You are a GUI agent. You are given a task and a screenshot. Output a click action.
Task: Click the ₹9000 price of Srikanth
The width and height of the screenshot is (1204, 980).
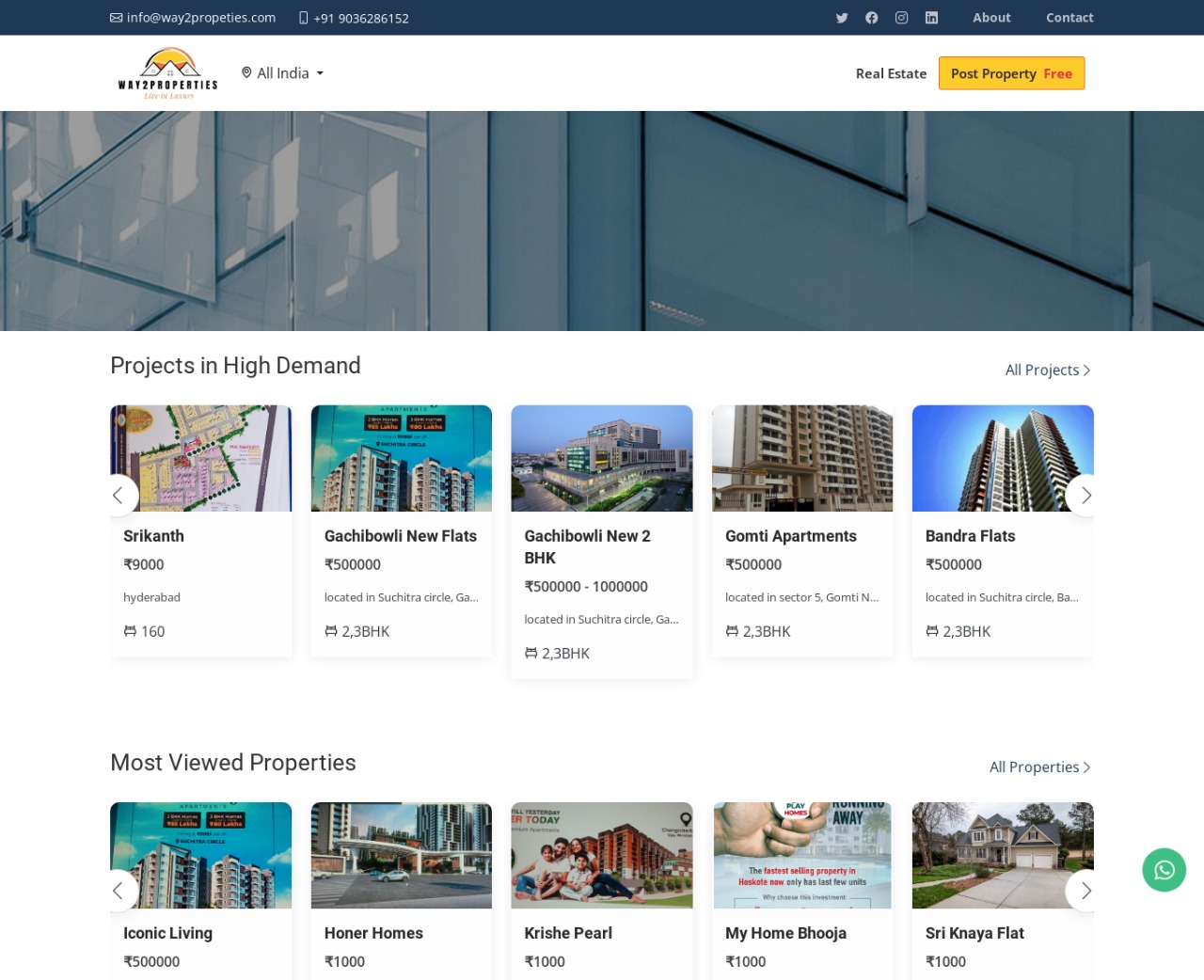pos(144,565)
